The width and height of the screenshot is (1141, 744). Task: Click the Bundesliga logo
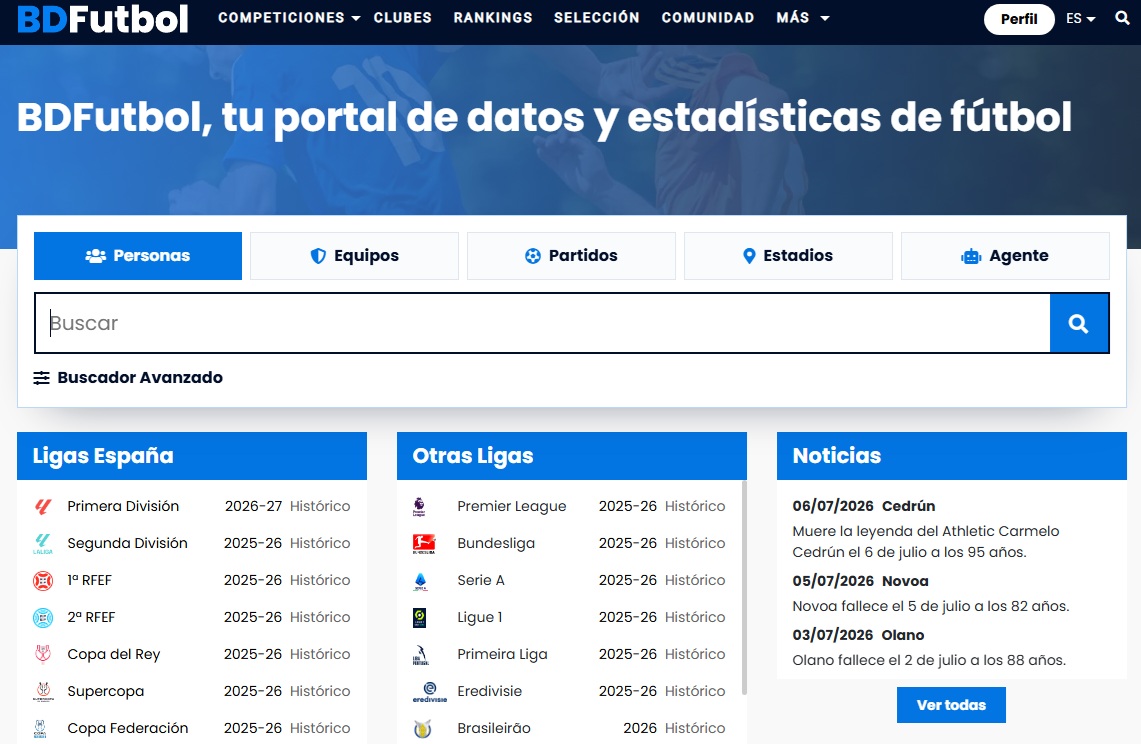pyautogui.click(x=424, y=544)
